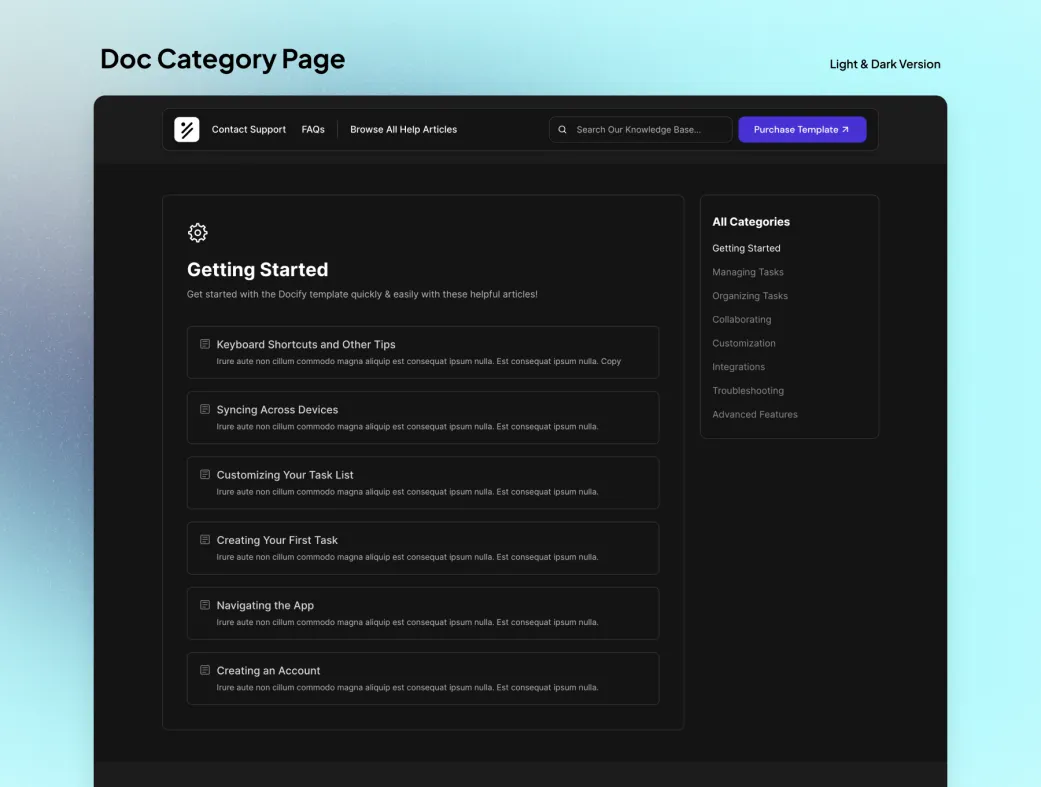
Task: Select Organizing Tasks category
Action: [750, 296]
